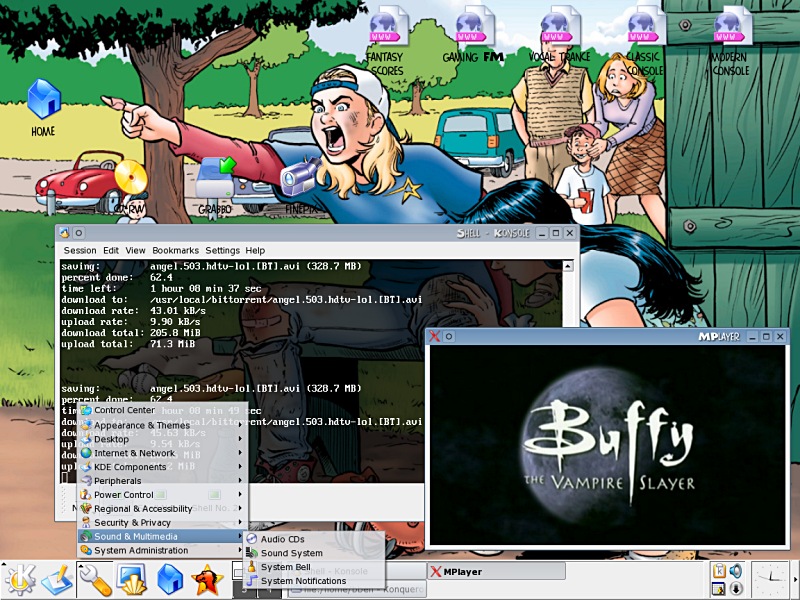Screen dimensions: 800x600
Task: Select Control Center menu entry
Action: [162, 410]
